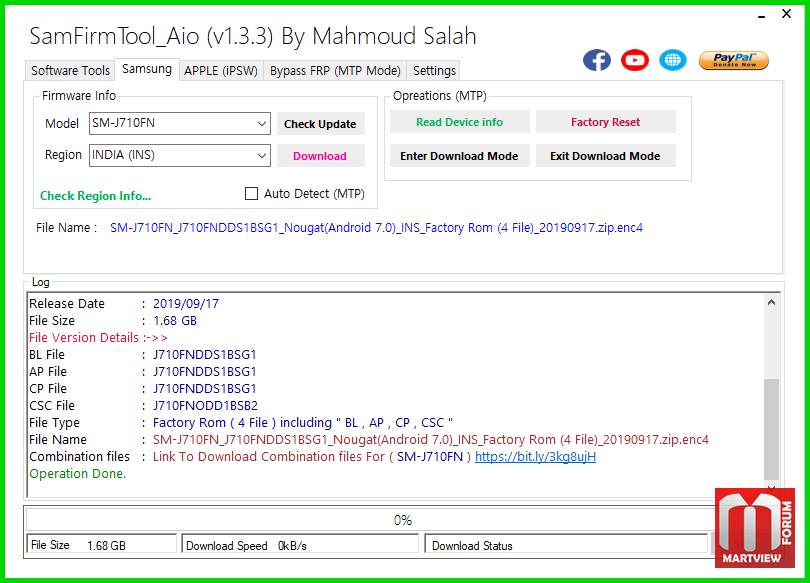Click the red File Name value in log

(431, 440)
